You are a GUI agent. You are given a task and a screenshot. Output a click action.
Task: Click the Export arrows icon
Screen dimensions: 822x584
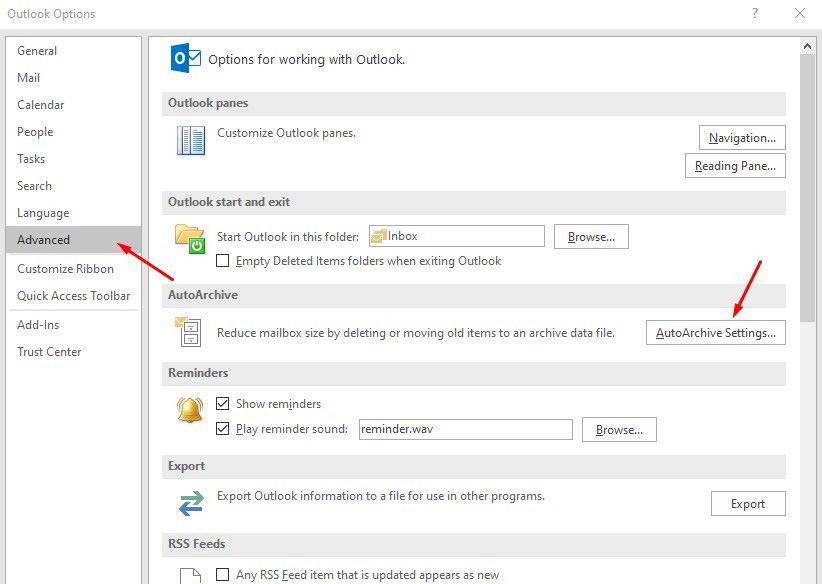[190, 503]
